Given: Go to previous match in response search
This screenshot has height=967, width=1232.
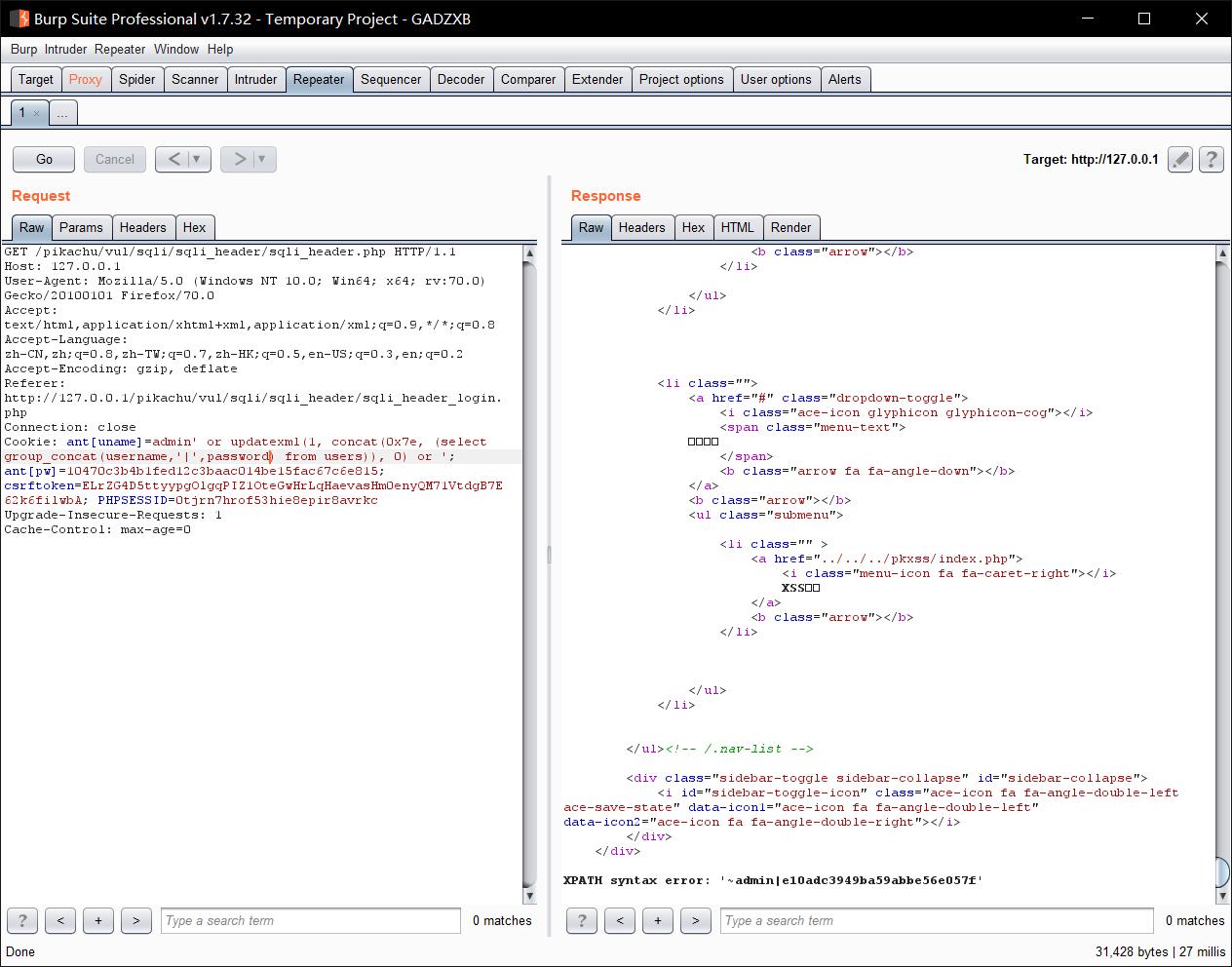Looking at the screenshot, I should [620, 920].
